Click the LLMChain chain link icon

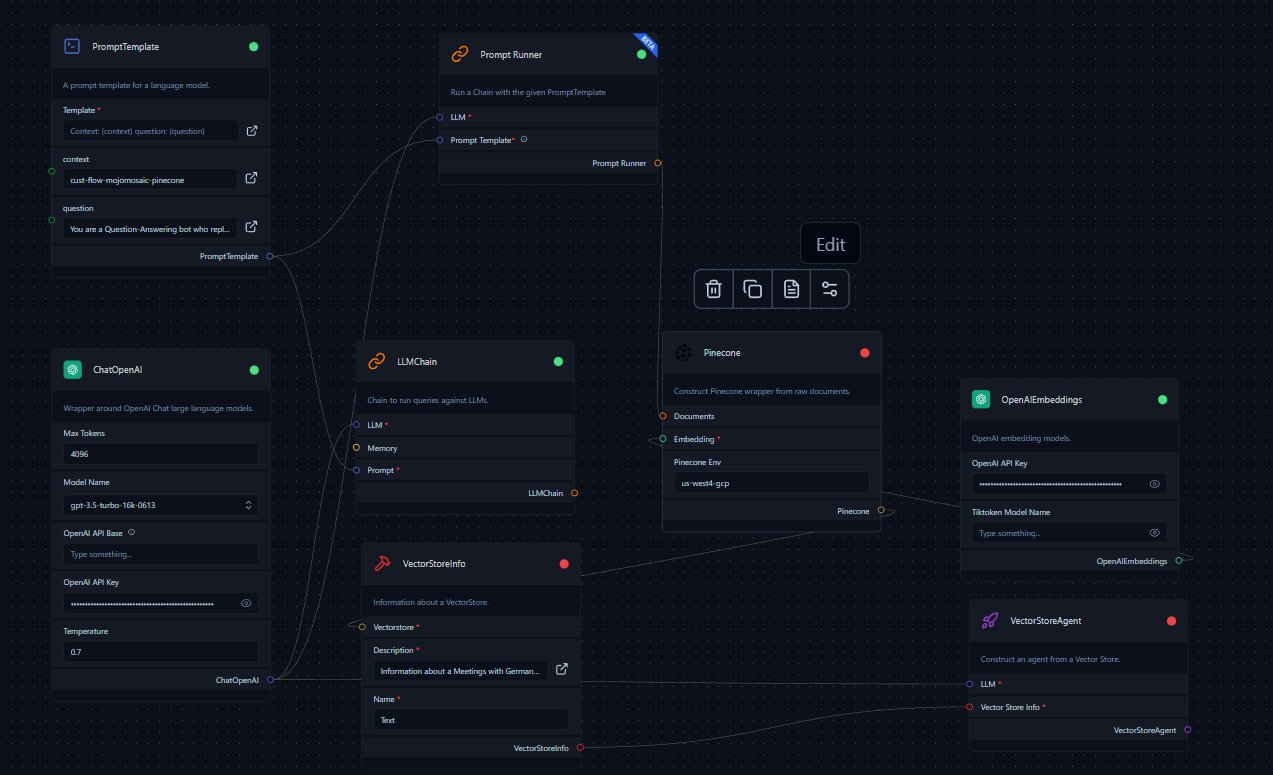[376, 361]
